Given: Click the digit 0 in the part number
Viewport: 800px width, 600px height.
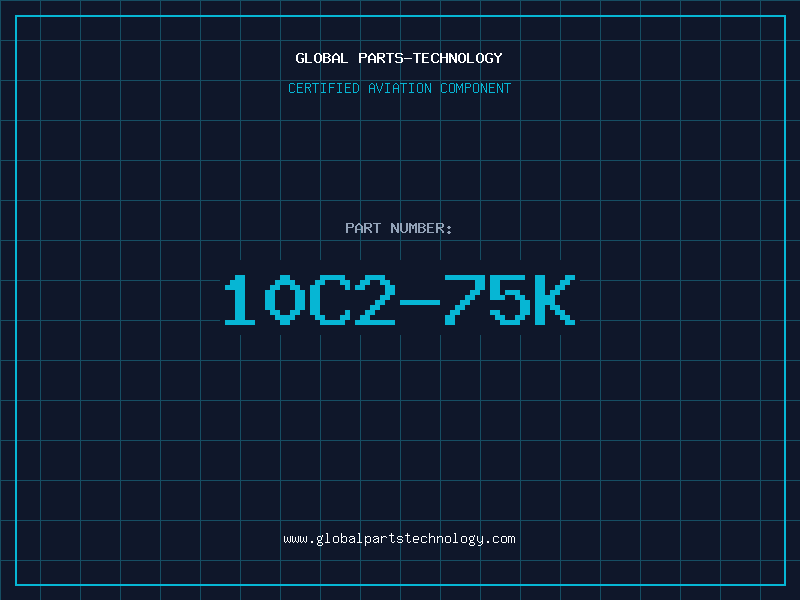Looking at the screenshot, I should [x=285, y=300].
